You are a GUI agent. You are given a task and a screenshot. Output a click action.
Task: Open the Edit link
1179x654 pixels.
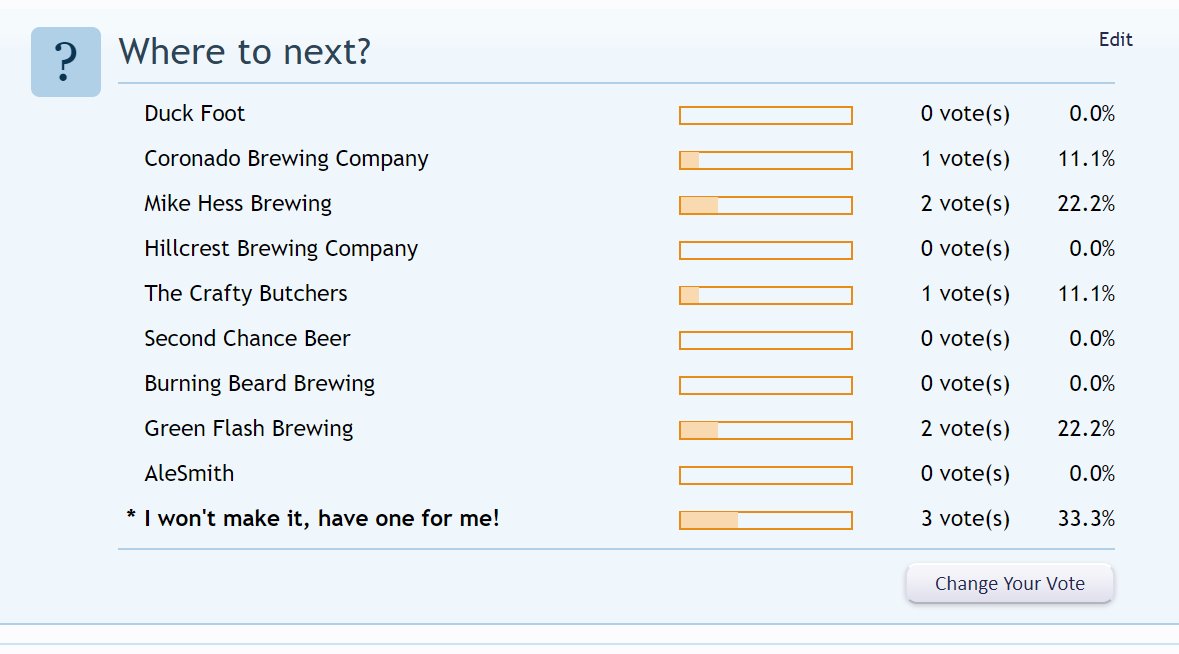coord(1115,40)
